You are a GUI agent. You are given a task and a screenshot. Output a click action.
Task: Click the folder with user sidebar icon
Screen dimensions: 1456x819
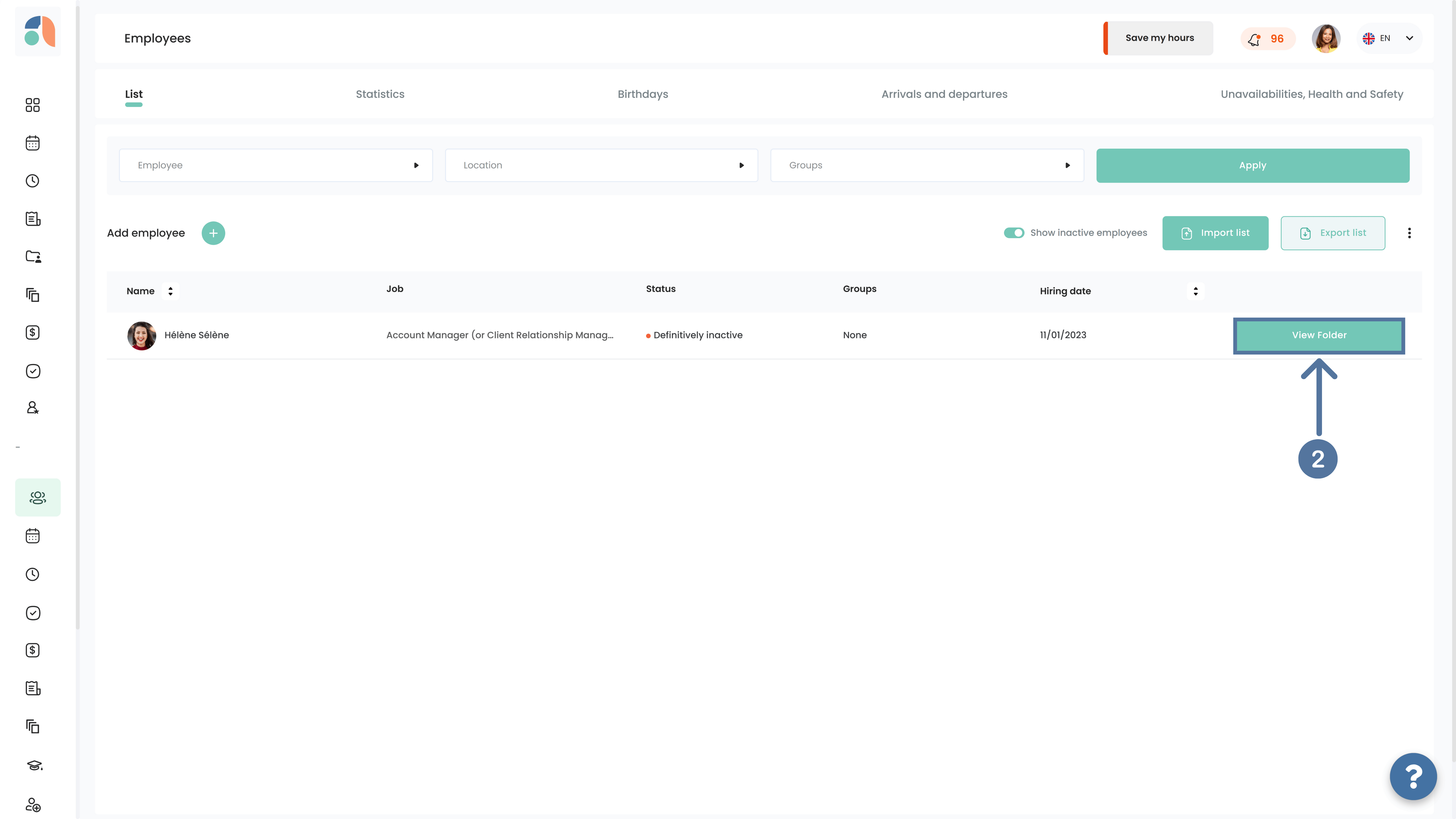[33, 256]
